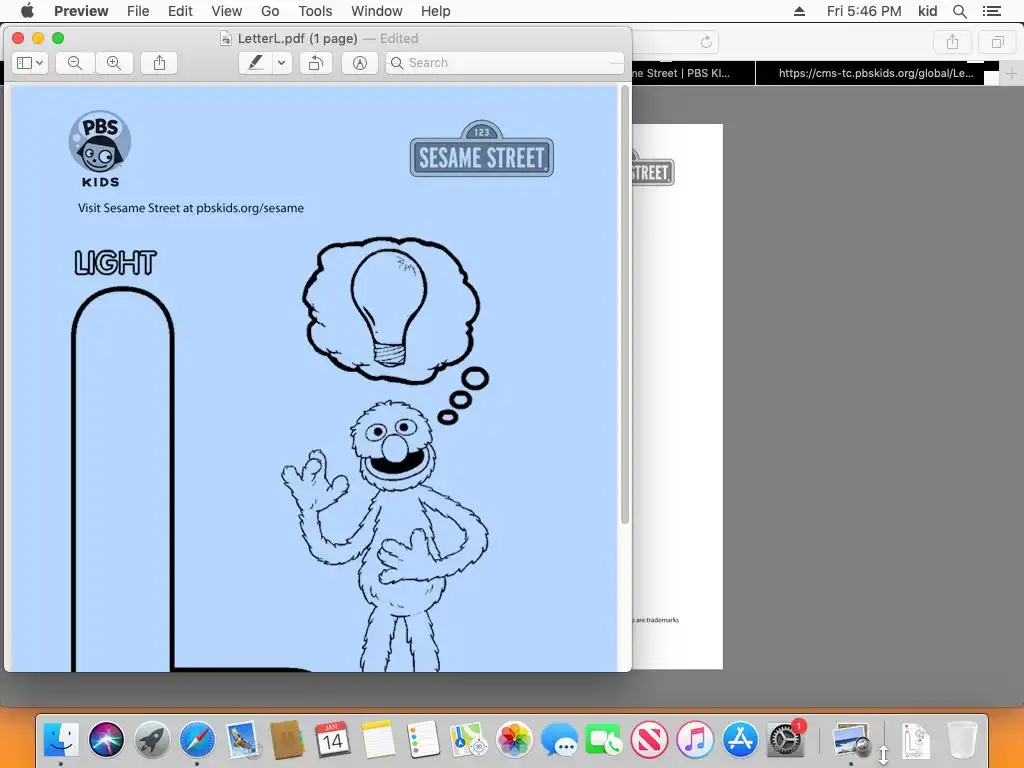Add a new Safari tab with plus button
1024x768 pixels.
click(x=1011, y=74)
